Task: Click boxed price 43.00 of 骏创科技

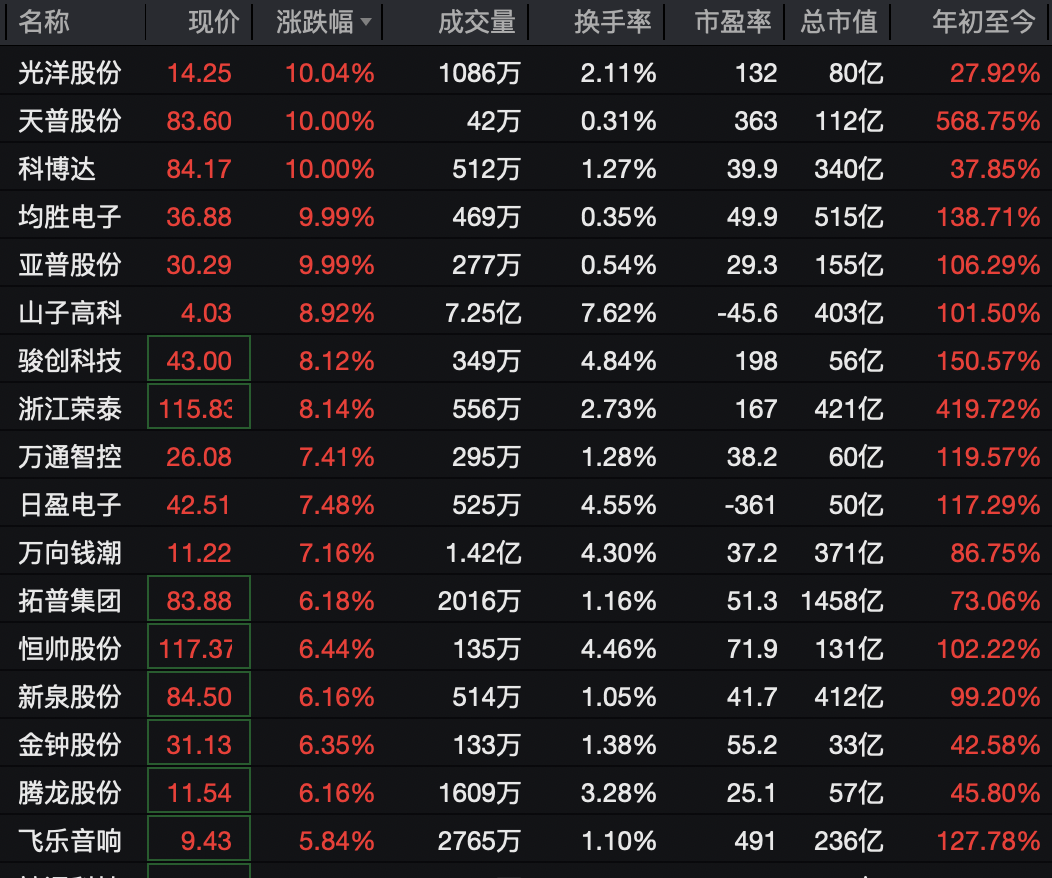Action: tap(199, 361)
